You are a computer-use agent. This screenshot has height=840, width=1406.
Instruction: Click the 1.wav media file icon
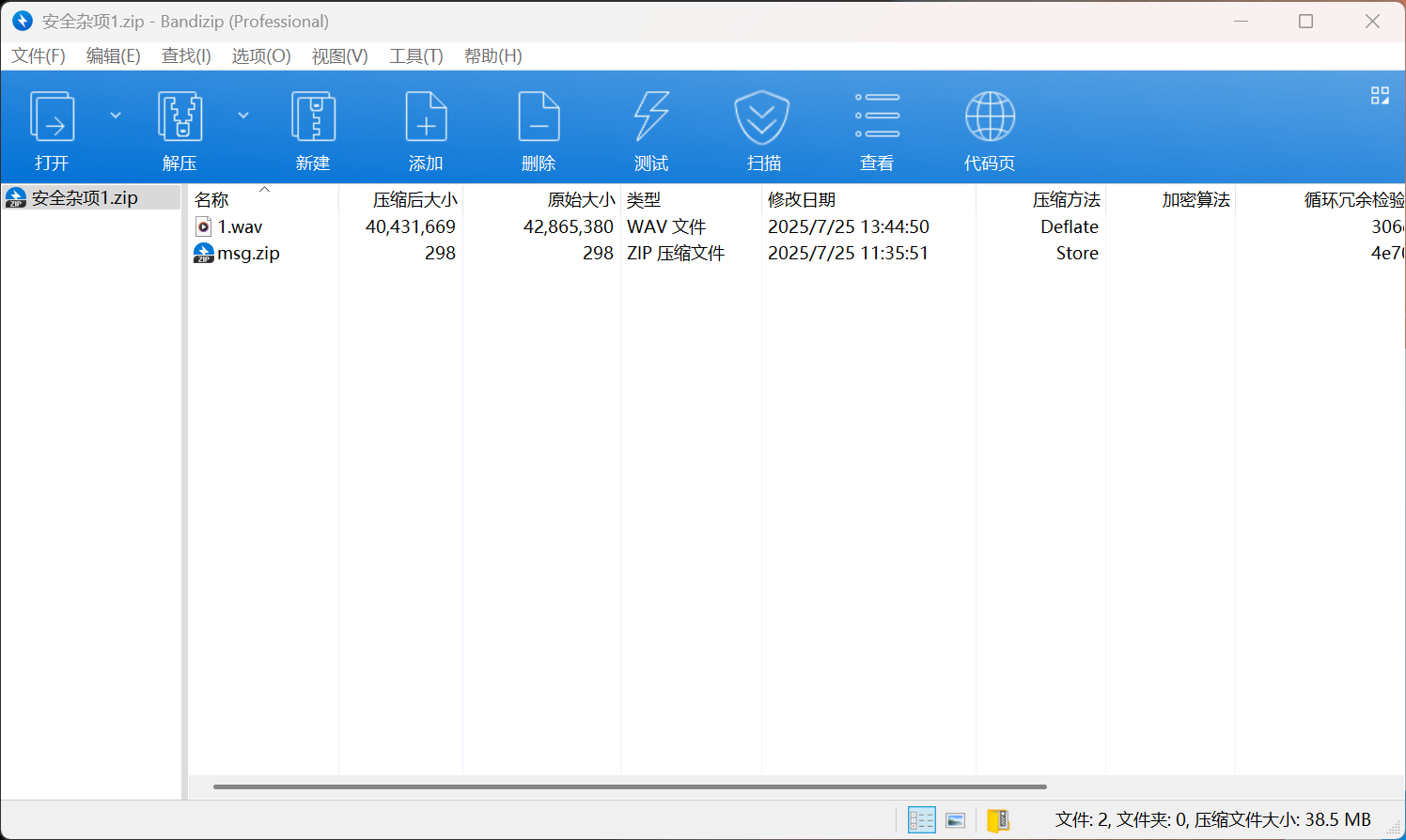(203, 226)
